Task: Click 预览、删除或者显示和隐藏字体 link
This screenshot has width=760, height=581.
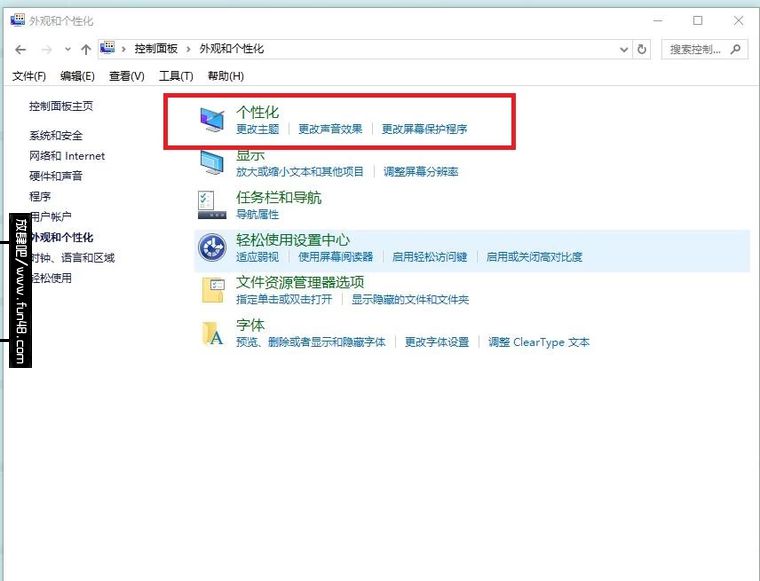Action: 311,342
